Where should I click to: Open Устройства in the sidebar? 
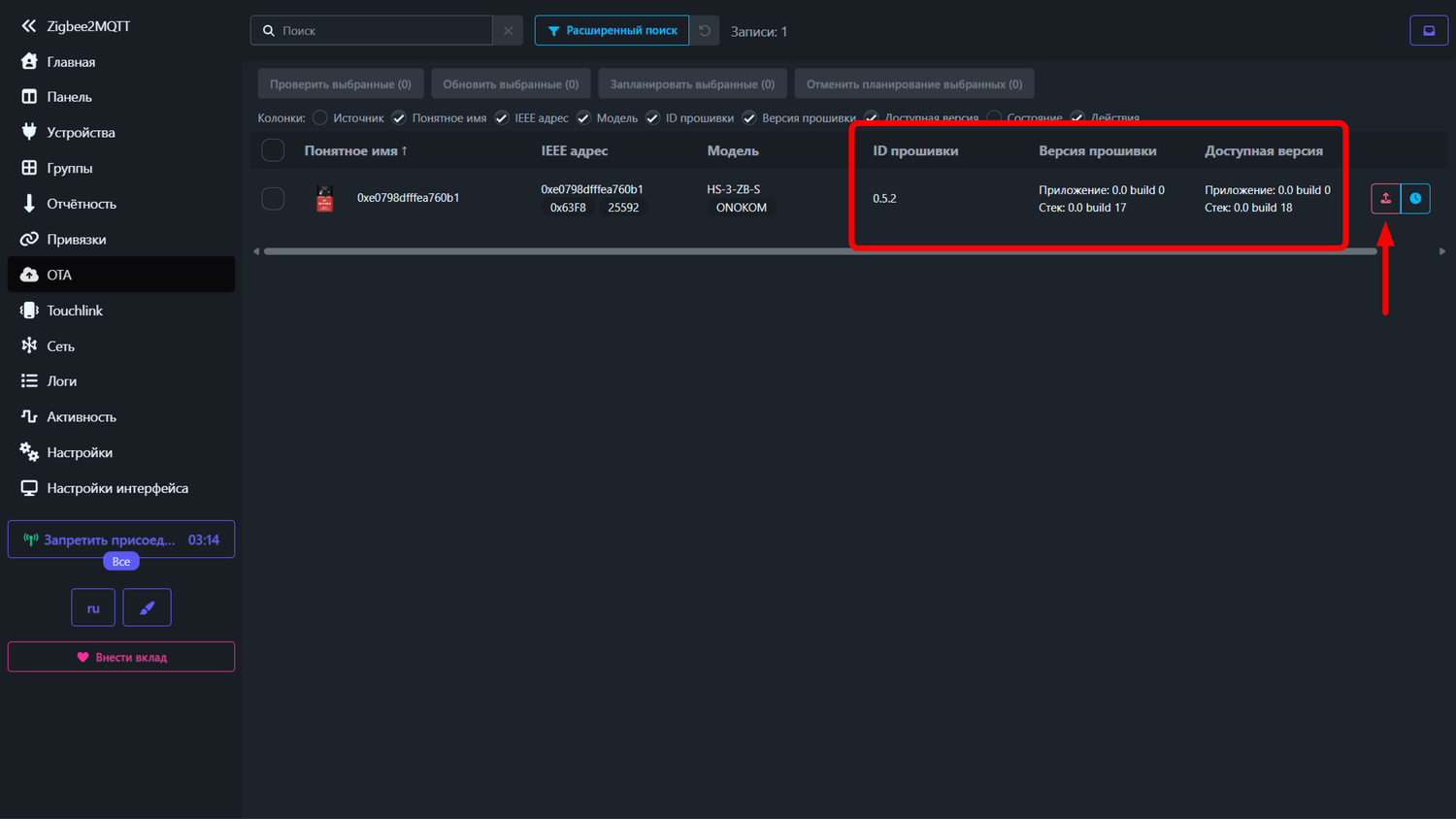pyautogui.click(x=81, y=133)
